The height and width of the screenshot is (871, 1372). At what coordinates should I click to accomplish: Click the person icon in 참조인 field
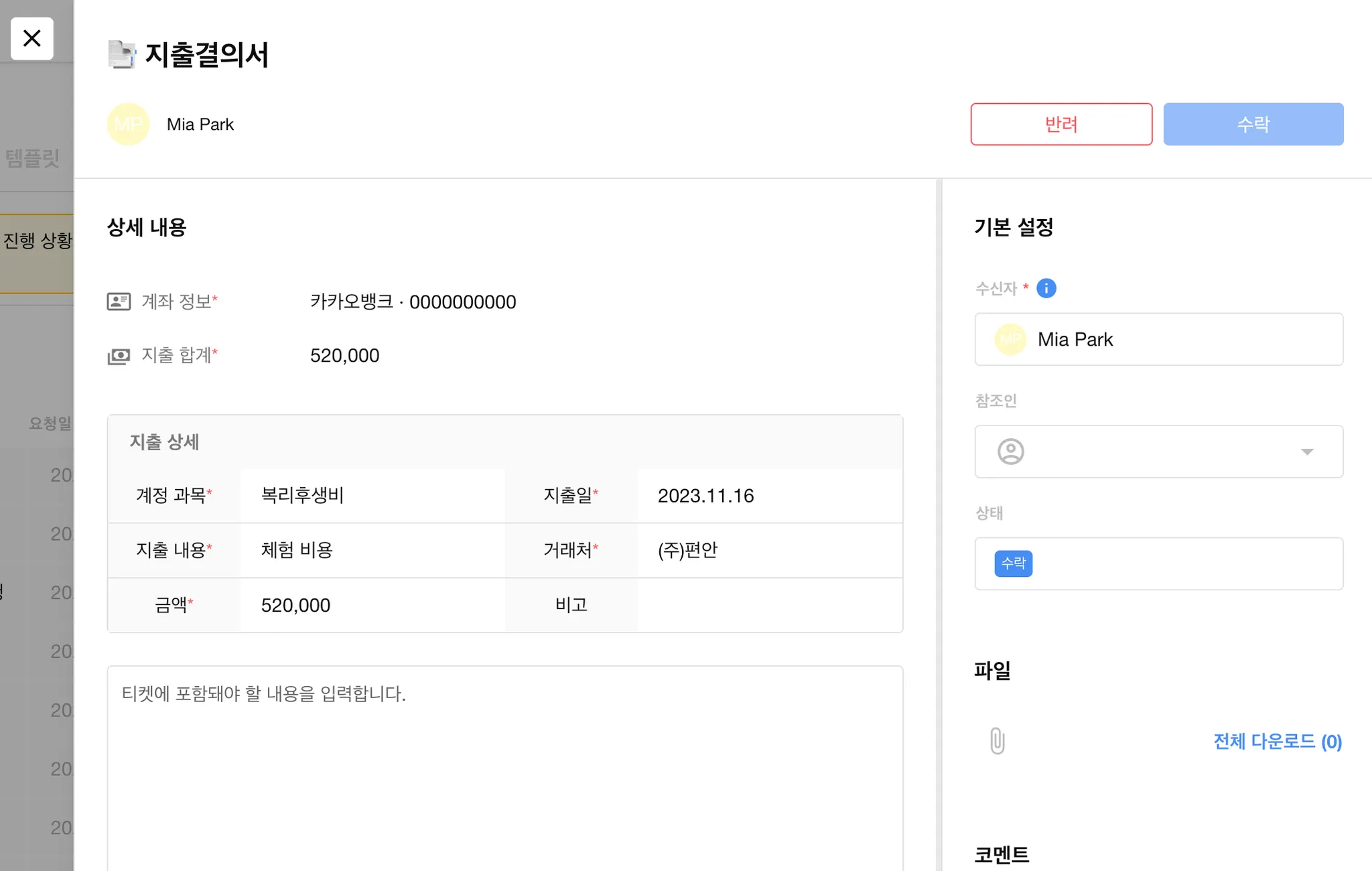click(x=1010, y=452)
